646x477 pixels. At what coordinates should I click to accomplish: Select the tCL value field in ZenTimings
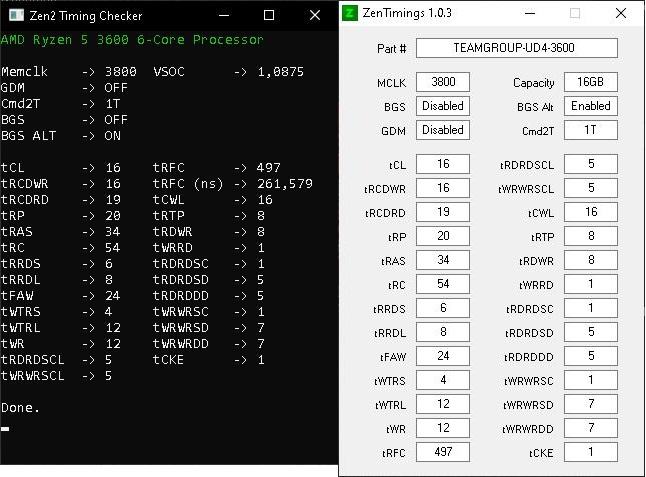[x=443, y=164]
